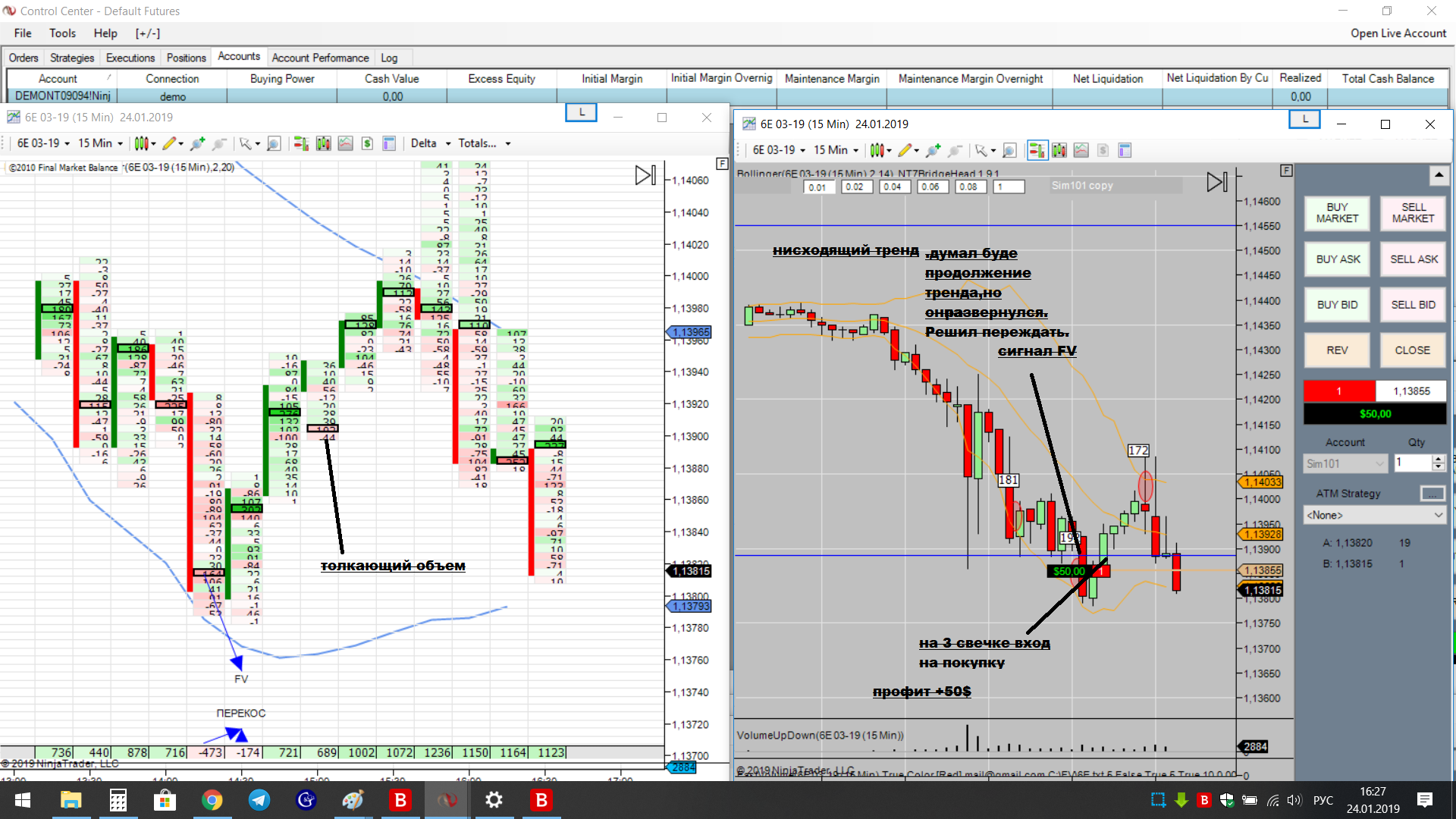Open the ATM Strategy None dropdown
1456x819 pixels.
coord(1373,515)
